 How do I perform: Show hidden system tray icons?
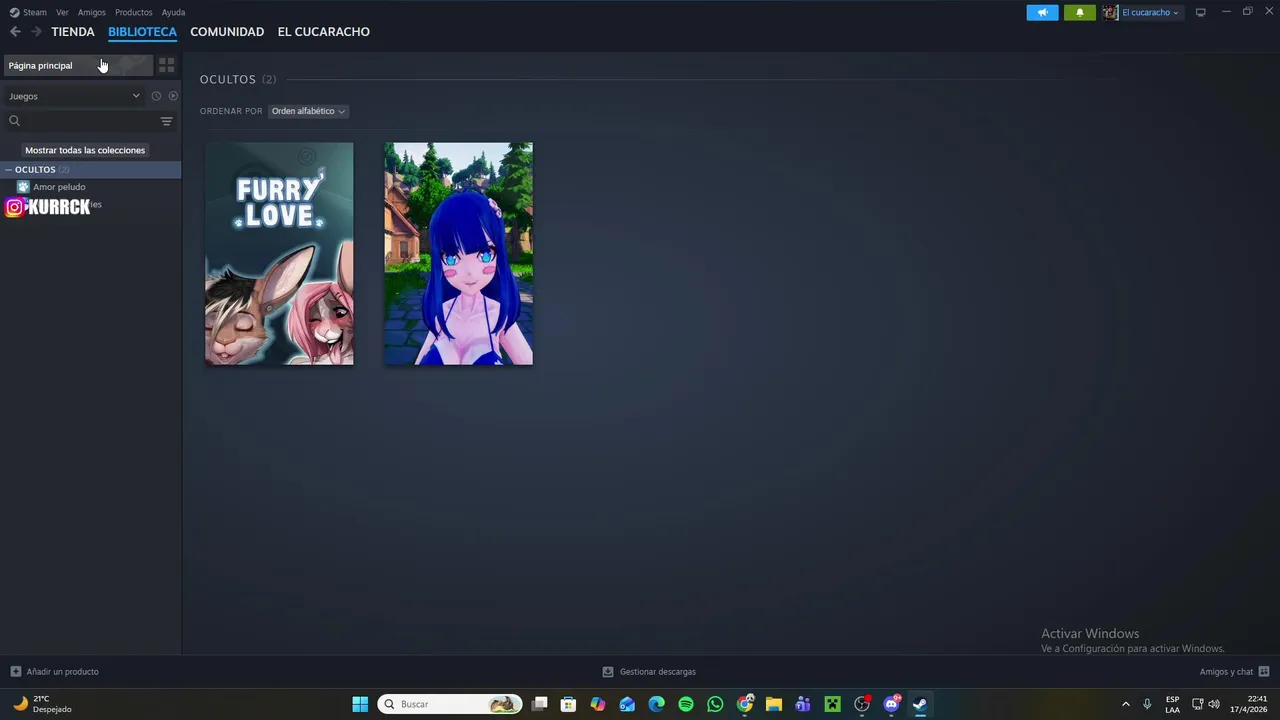click(1125, 704)
